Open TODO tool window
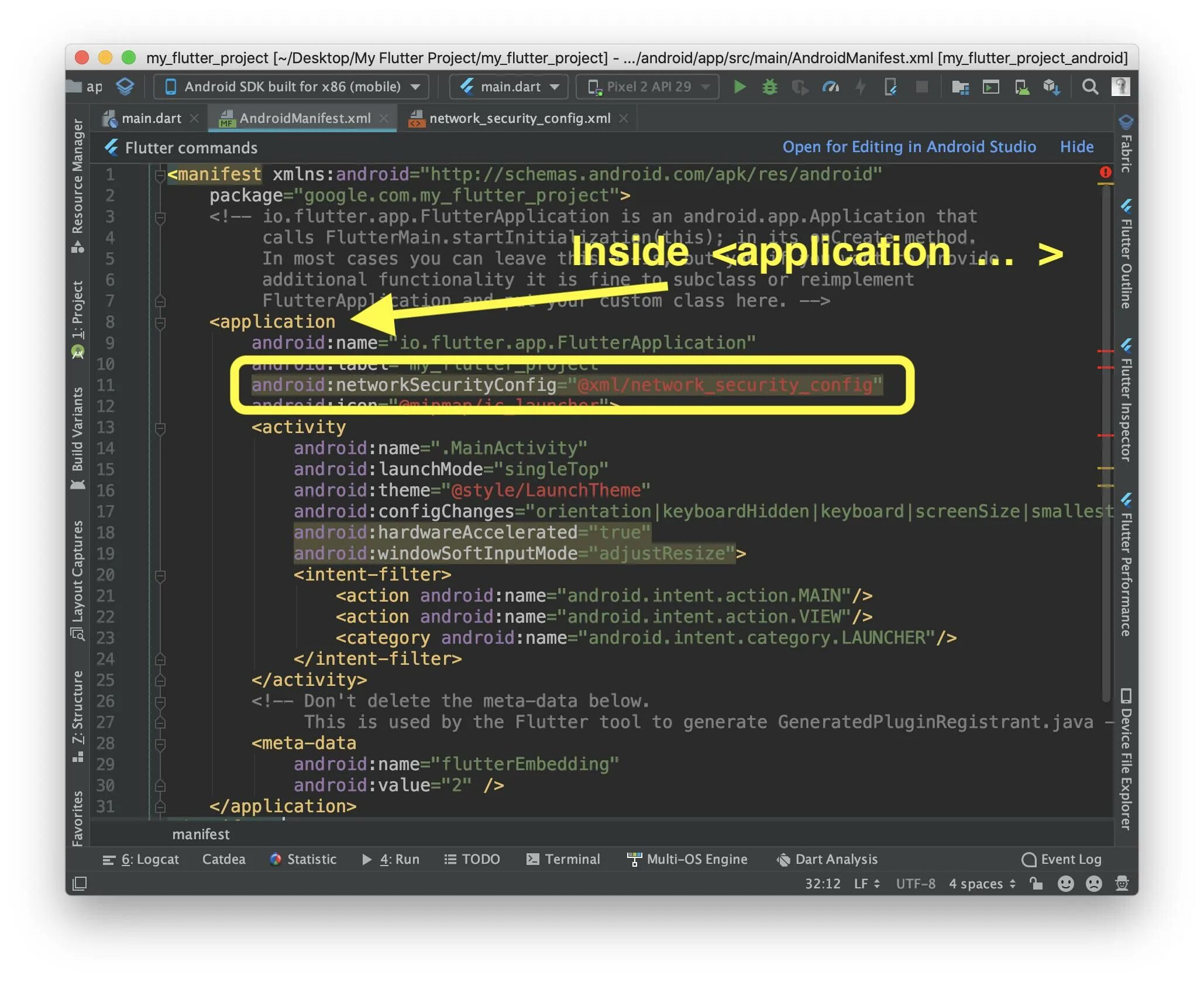Screen dimensions: 1204x982 472,859
